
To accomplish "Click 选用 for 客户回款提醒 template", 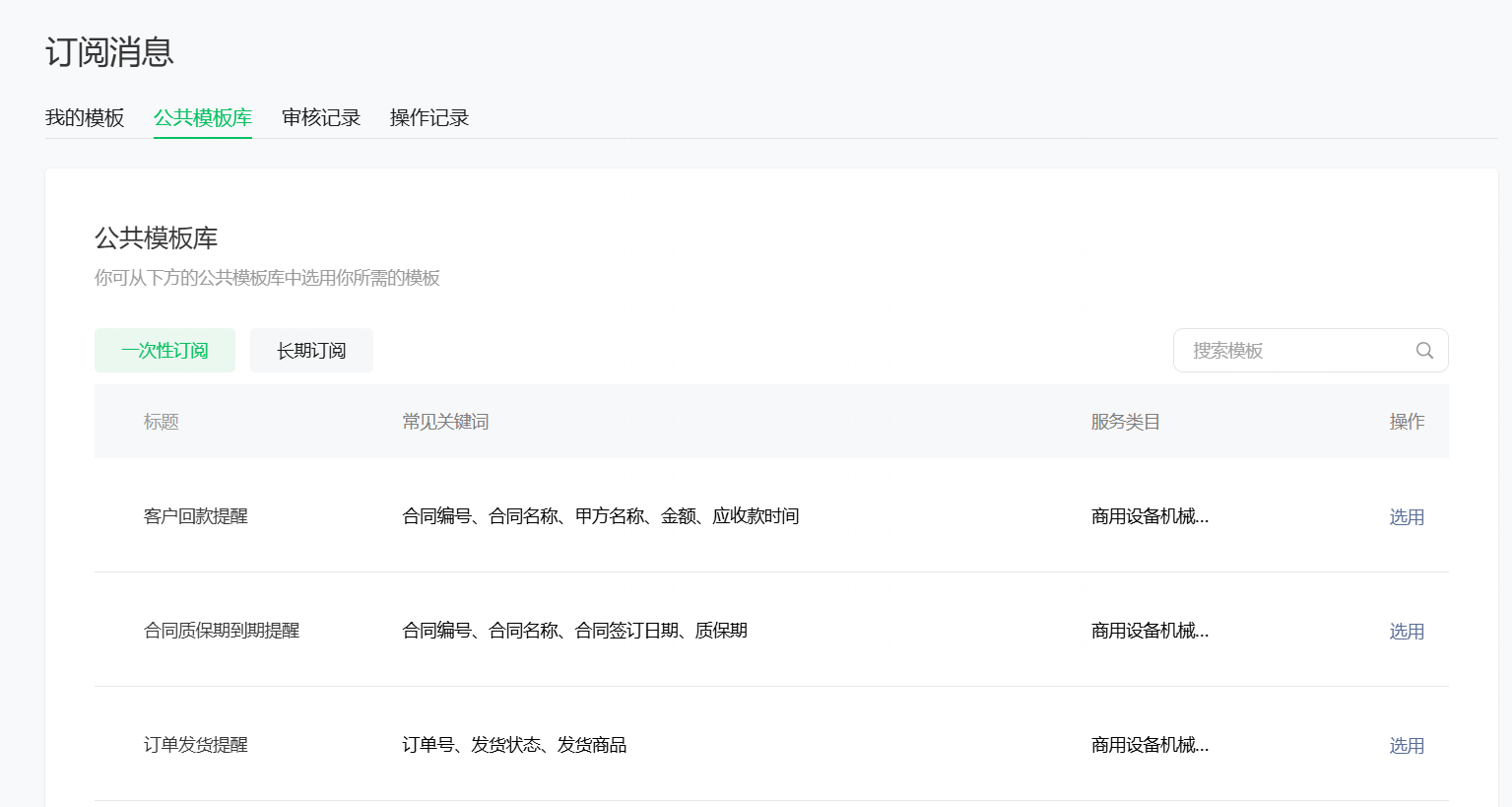I will 1407,516.
